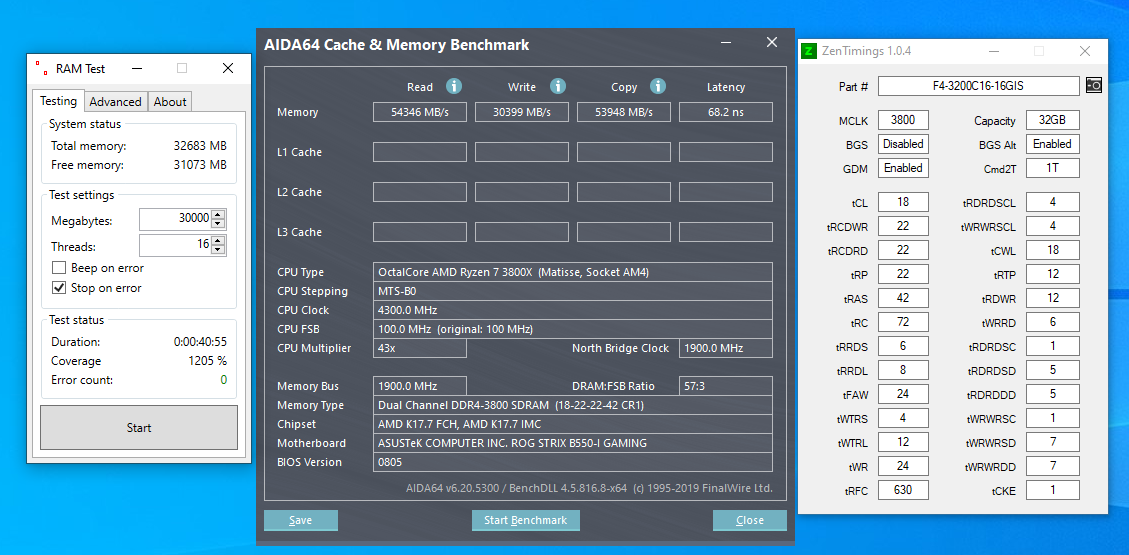Open the Advanced tab in RAM Test
Screen dimensions: 1129x555
pos(115,101)
